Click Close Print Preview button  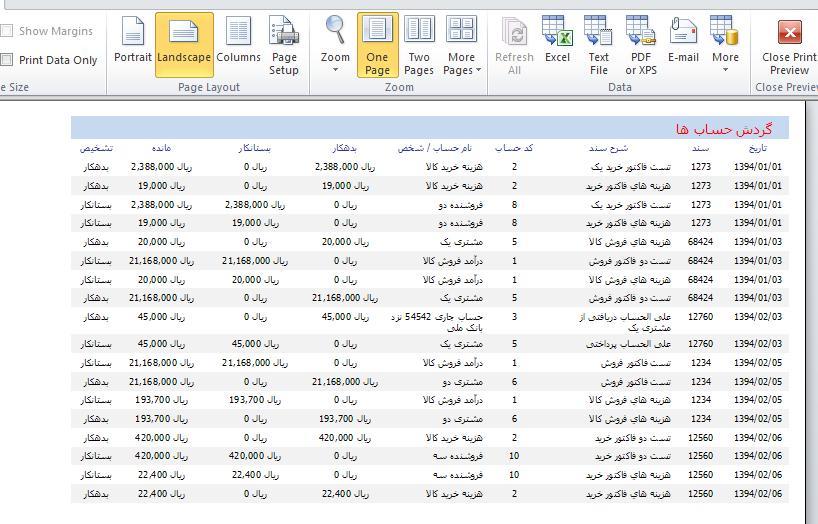point(789,46)
